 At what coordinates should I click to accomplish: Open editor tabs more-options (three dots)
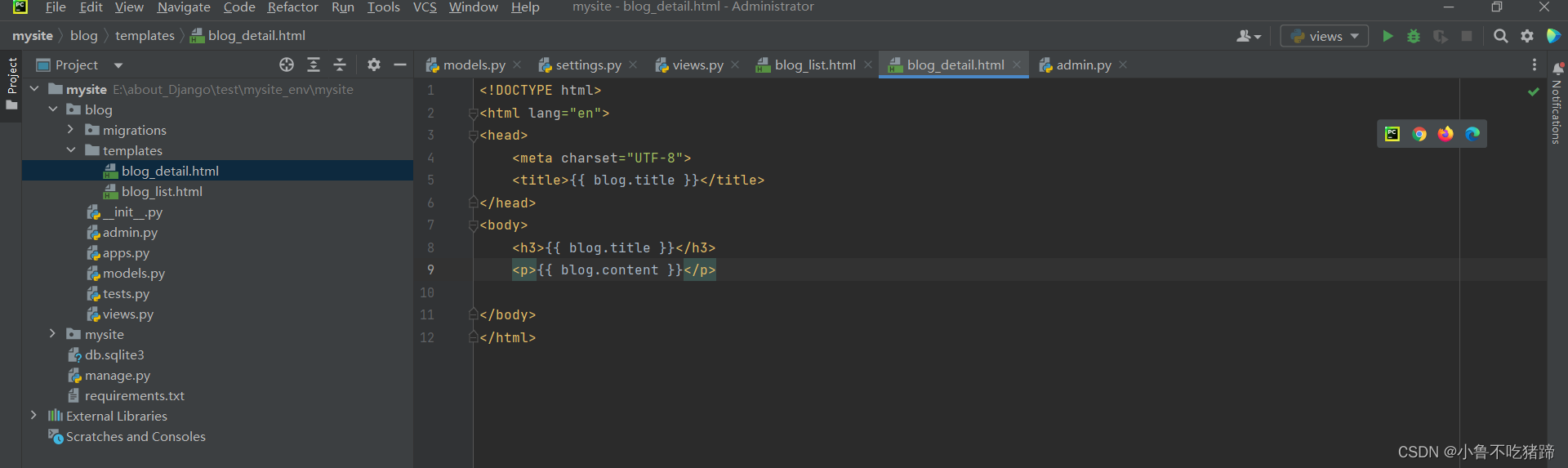pos(1535,65)
